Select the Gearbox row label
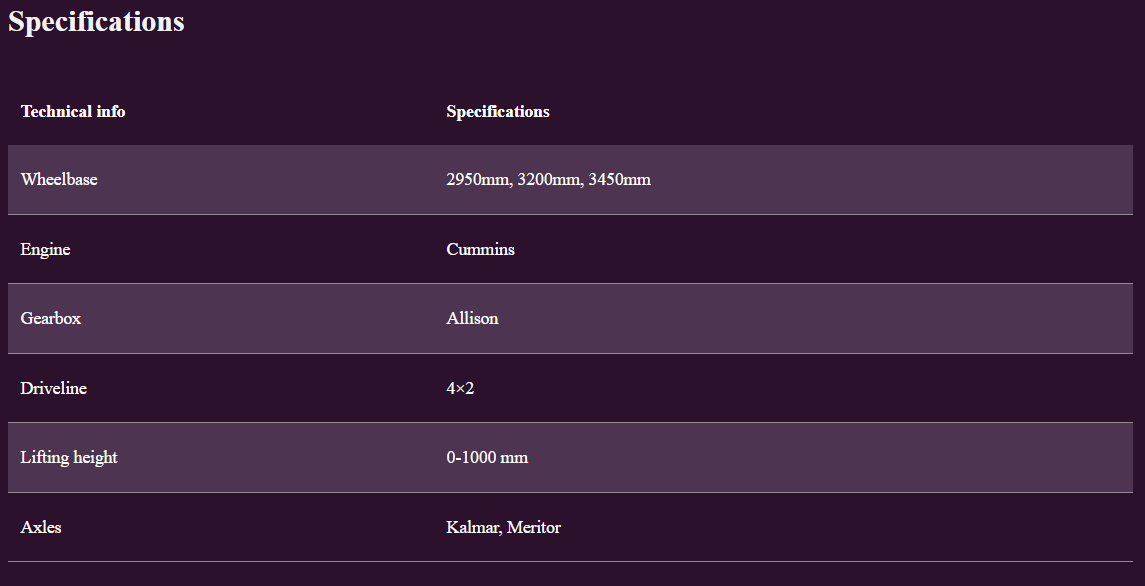Screen dimensions: 1145x586 50,319
